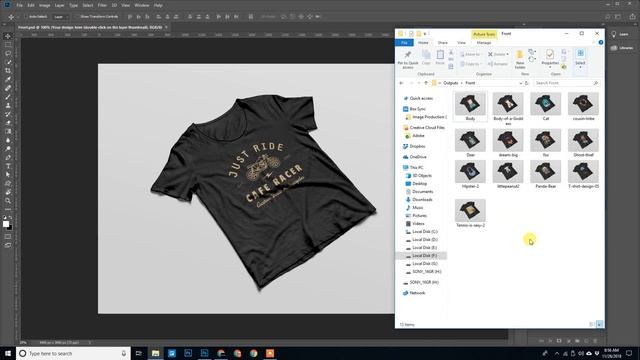Select the Clone Stamp tool
The height and width of the screenshot is (360, 640).
pos(8,105)
